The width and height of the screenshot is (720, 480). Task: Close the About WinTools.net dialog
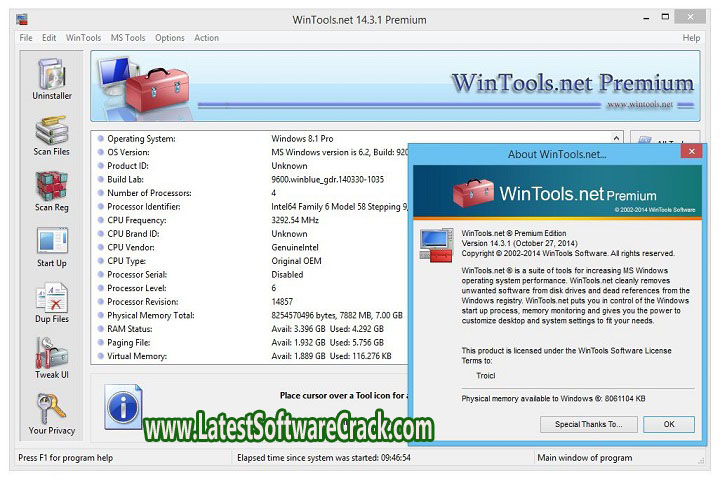coord(689,154)
